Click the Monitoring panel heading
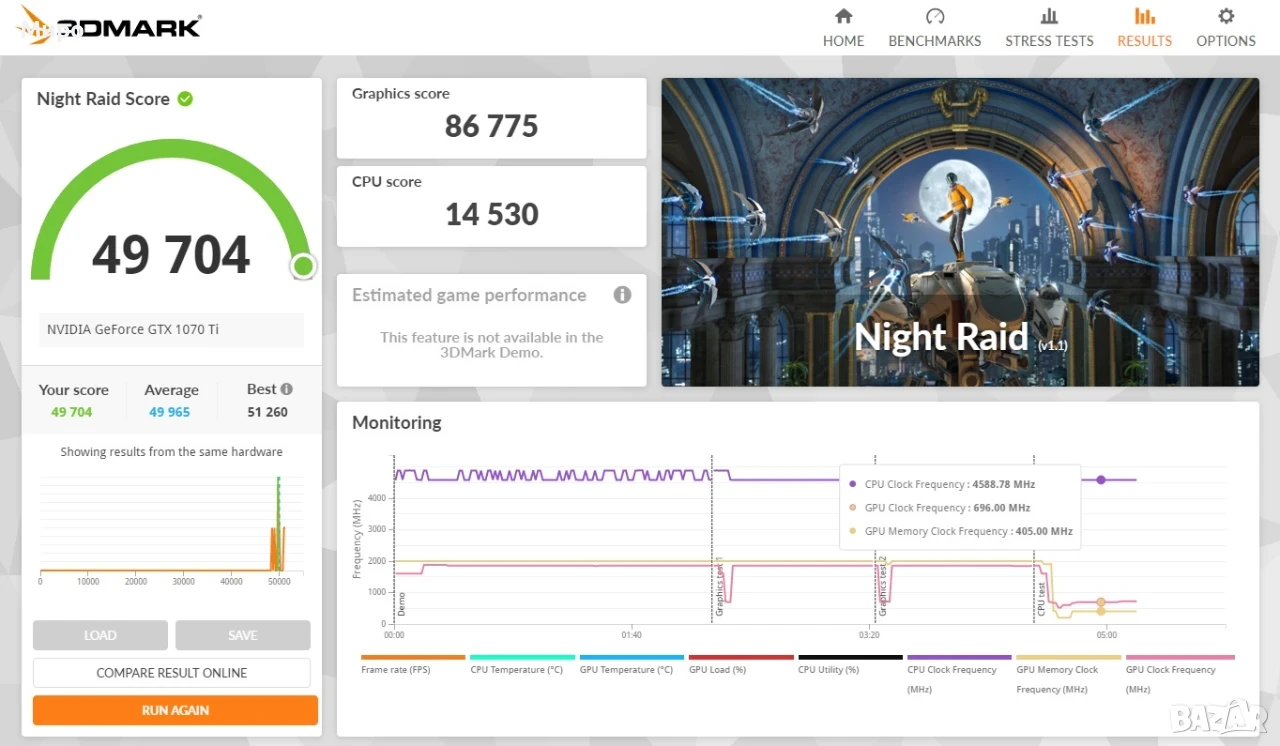Viewport: 1280px width, 746px height. (397, 423)
